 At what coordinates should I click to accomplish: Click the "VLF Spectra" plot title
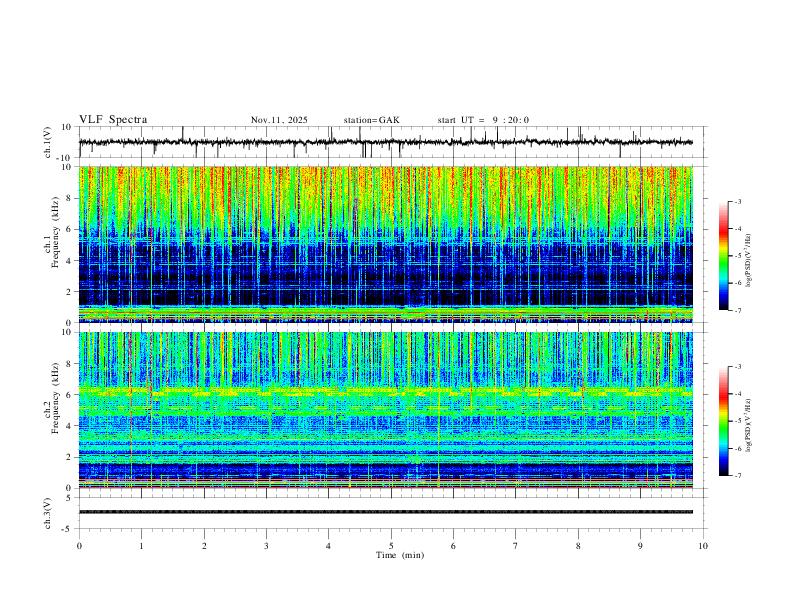point(113,120)
